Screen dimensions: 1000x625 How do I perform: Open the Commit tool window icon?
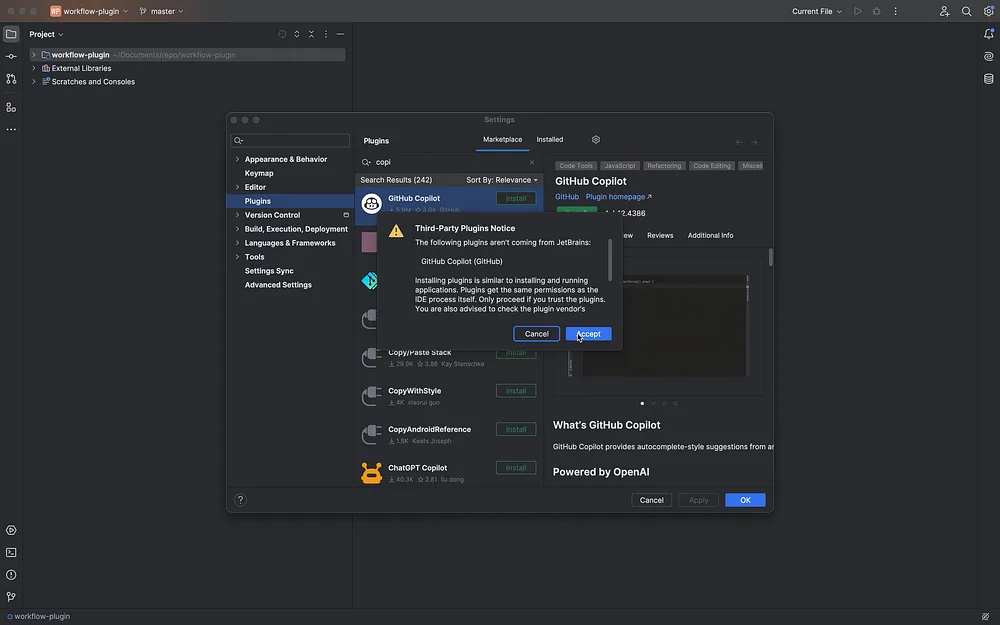coord(11,57)
